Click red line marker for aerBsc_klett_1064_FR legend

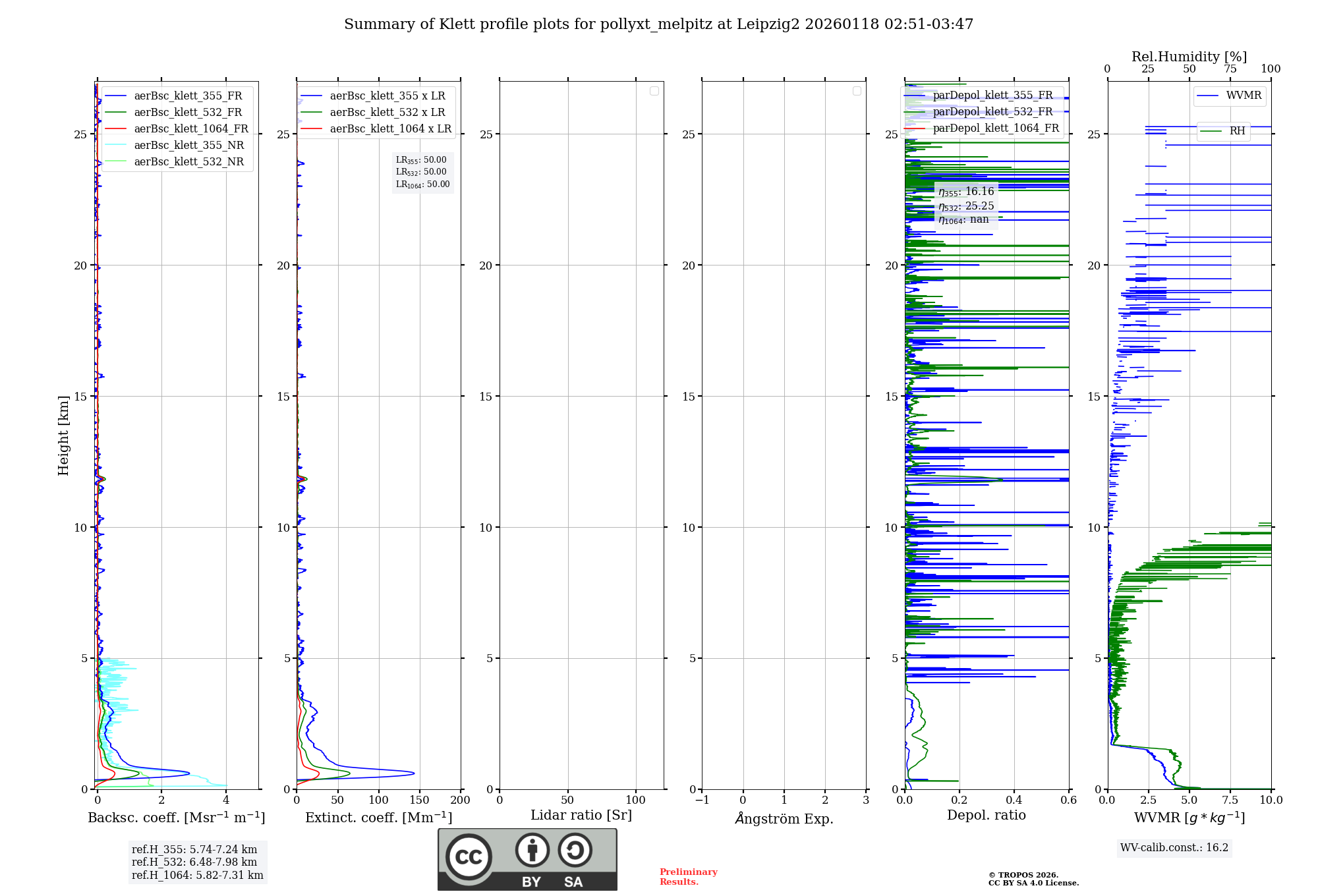coord(115,129)
